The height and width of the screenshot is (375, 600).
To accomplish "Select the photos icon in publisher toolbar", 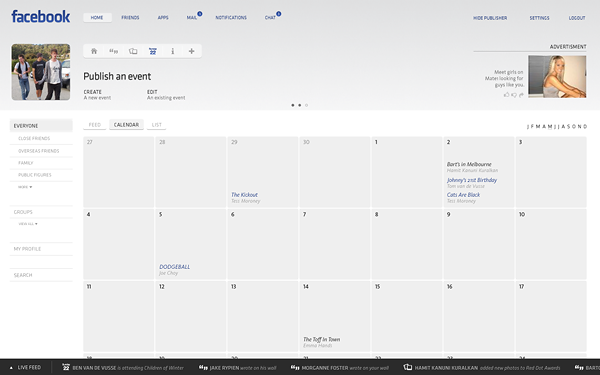I will (133, 51).
